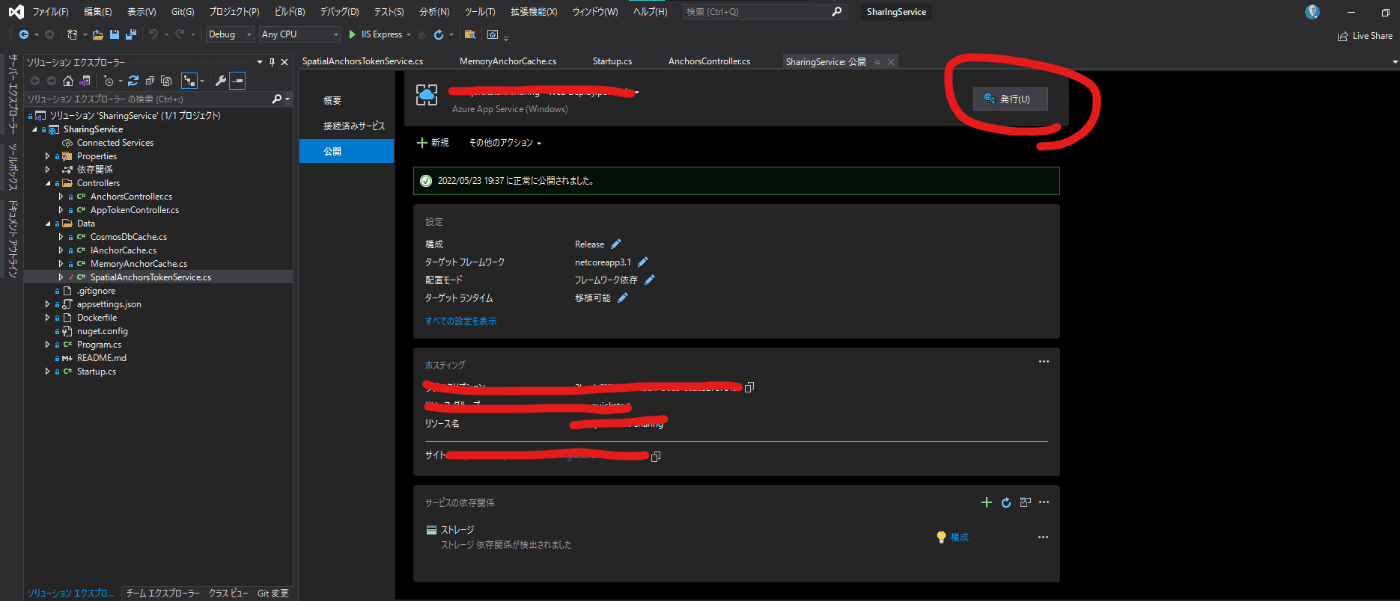Open the ホスティング section more-options menu
This screenshot has height=601, width=1400.
point(1043,361)
